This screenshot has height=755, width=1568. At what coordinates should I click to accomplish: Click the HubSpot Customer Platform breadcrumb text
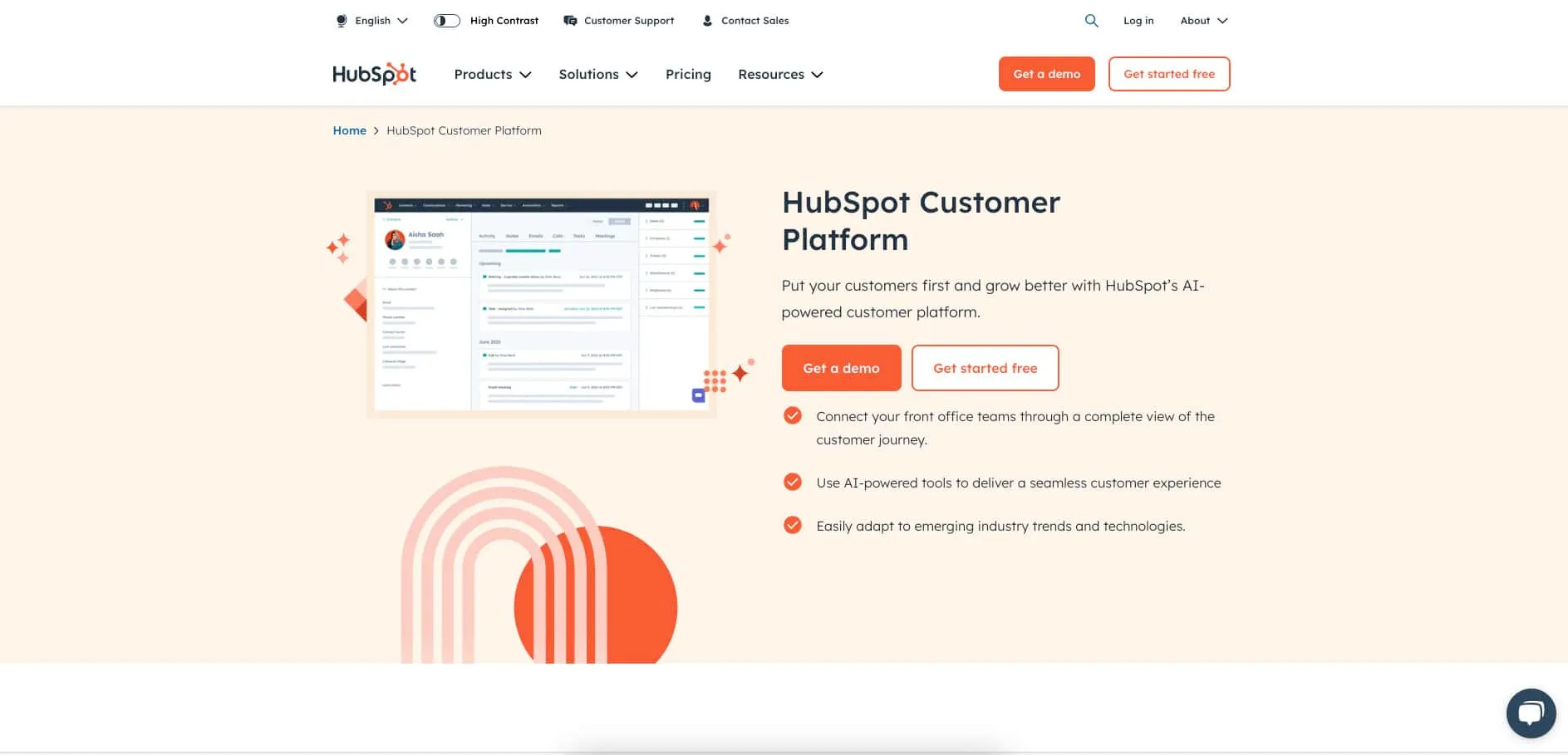[x=464, y=130]
